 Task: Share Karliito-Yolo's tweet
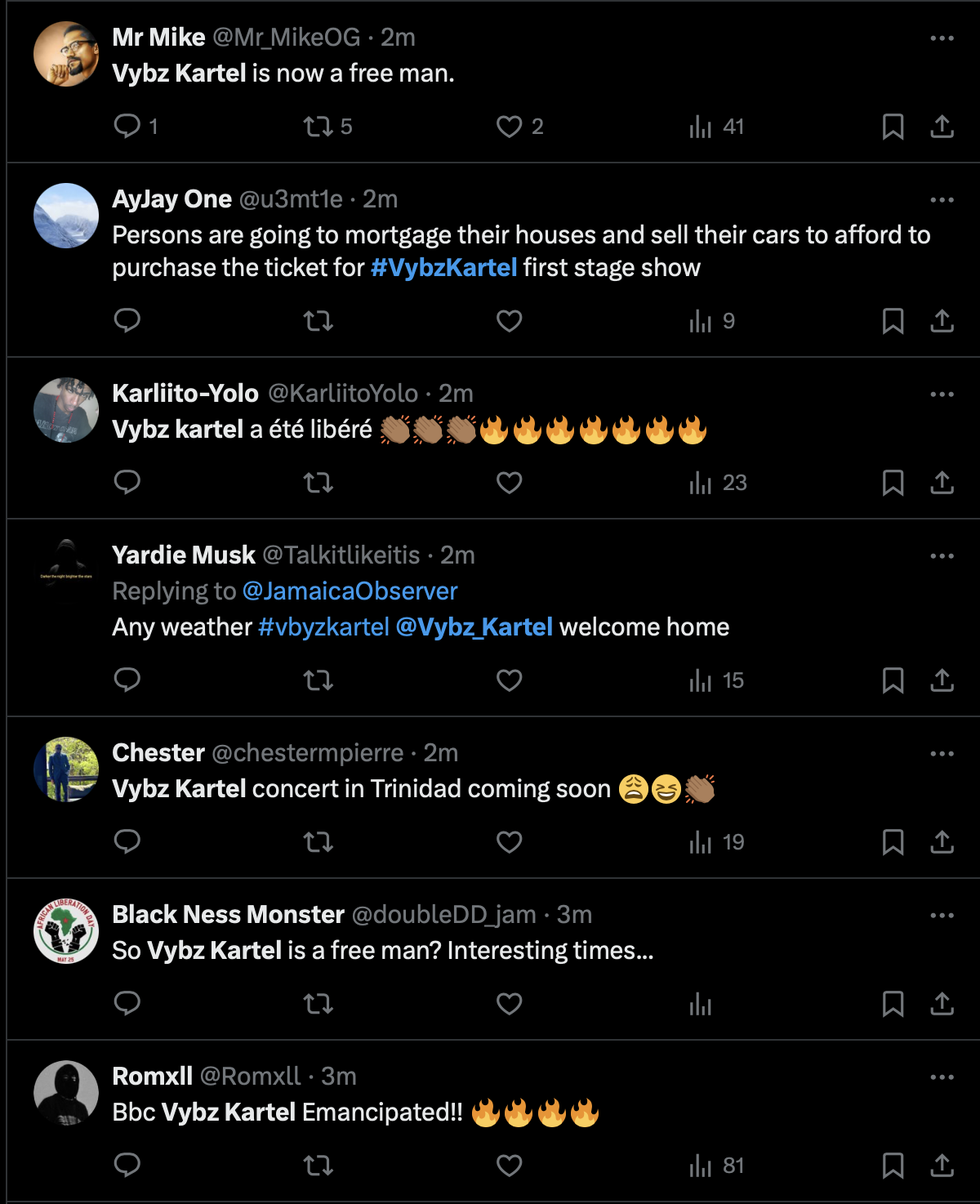click(x=942, y=483)
